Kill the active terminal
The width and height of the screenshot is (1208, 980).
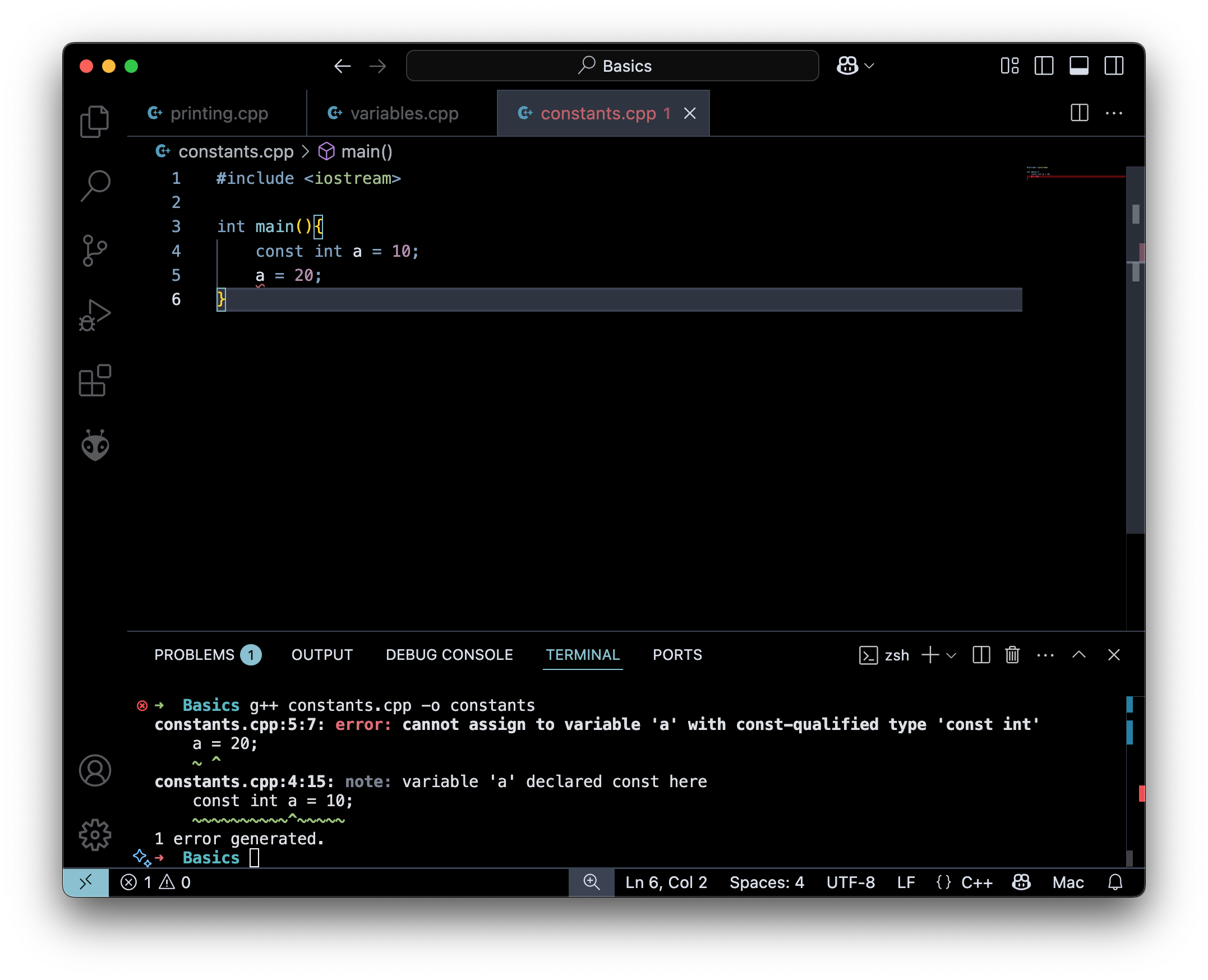pyautogui.click(x=1012, y=655)
